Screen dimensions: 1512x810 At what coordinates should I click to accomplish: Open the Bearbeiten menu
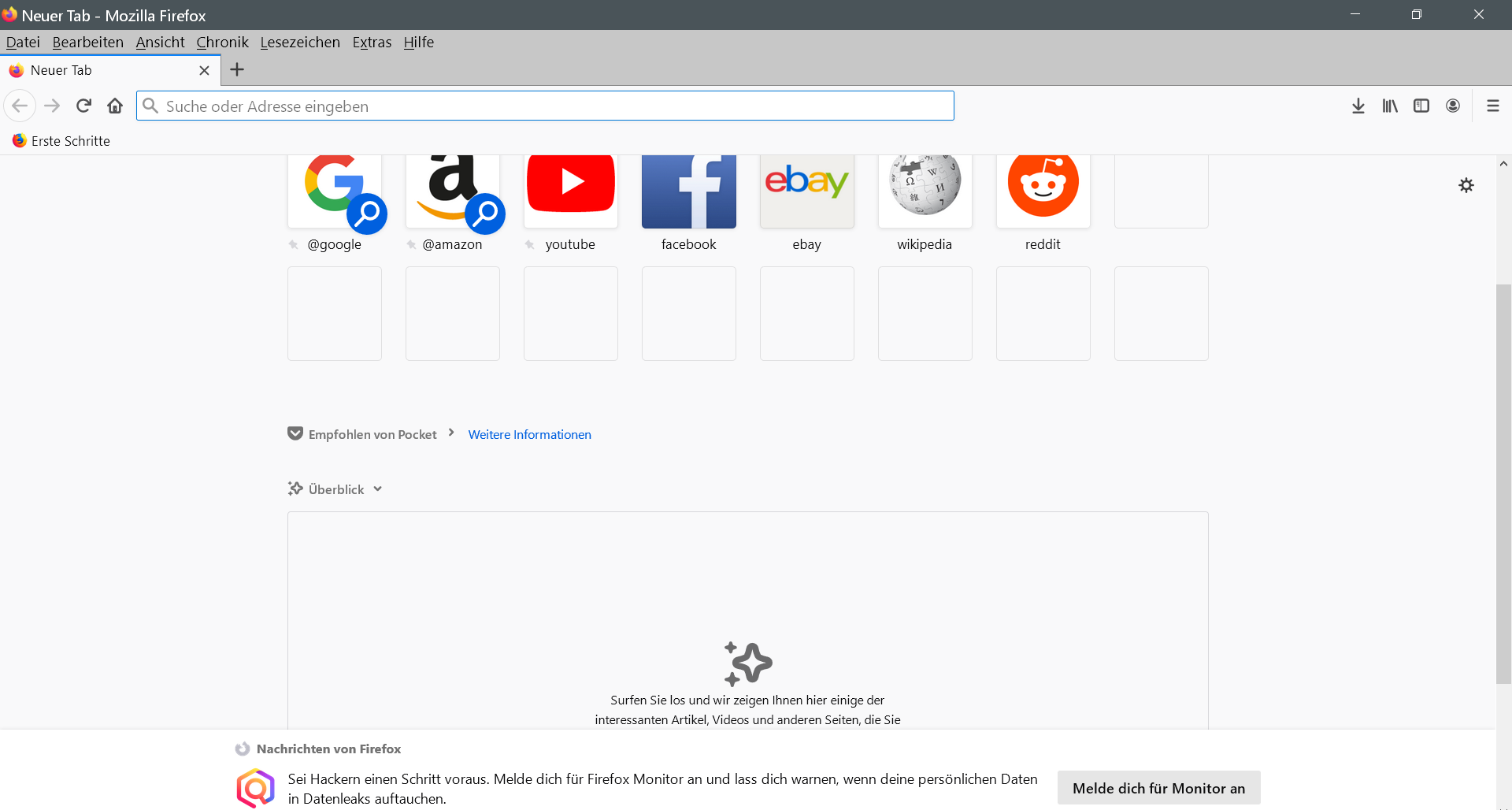pos(88,43)
